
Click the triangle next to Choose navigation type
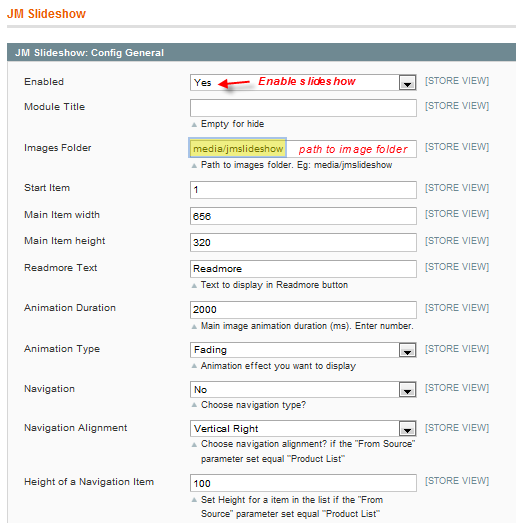(194, 405)
